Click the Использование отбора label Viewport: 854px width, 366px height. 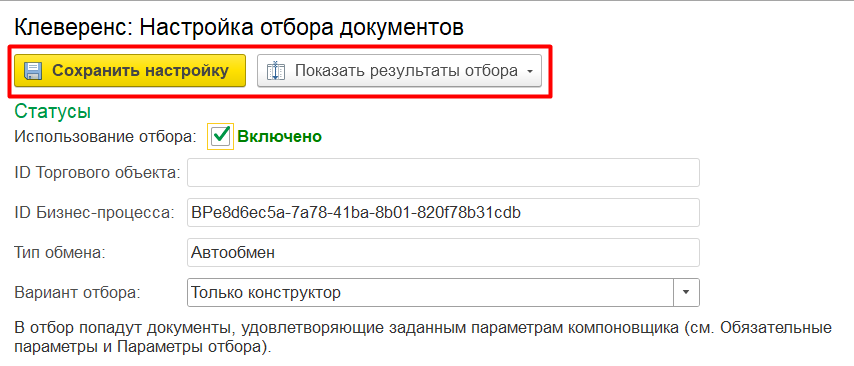(x=105, y=137)
